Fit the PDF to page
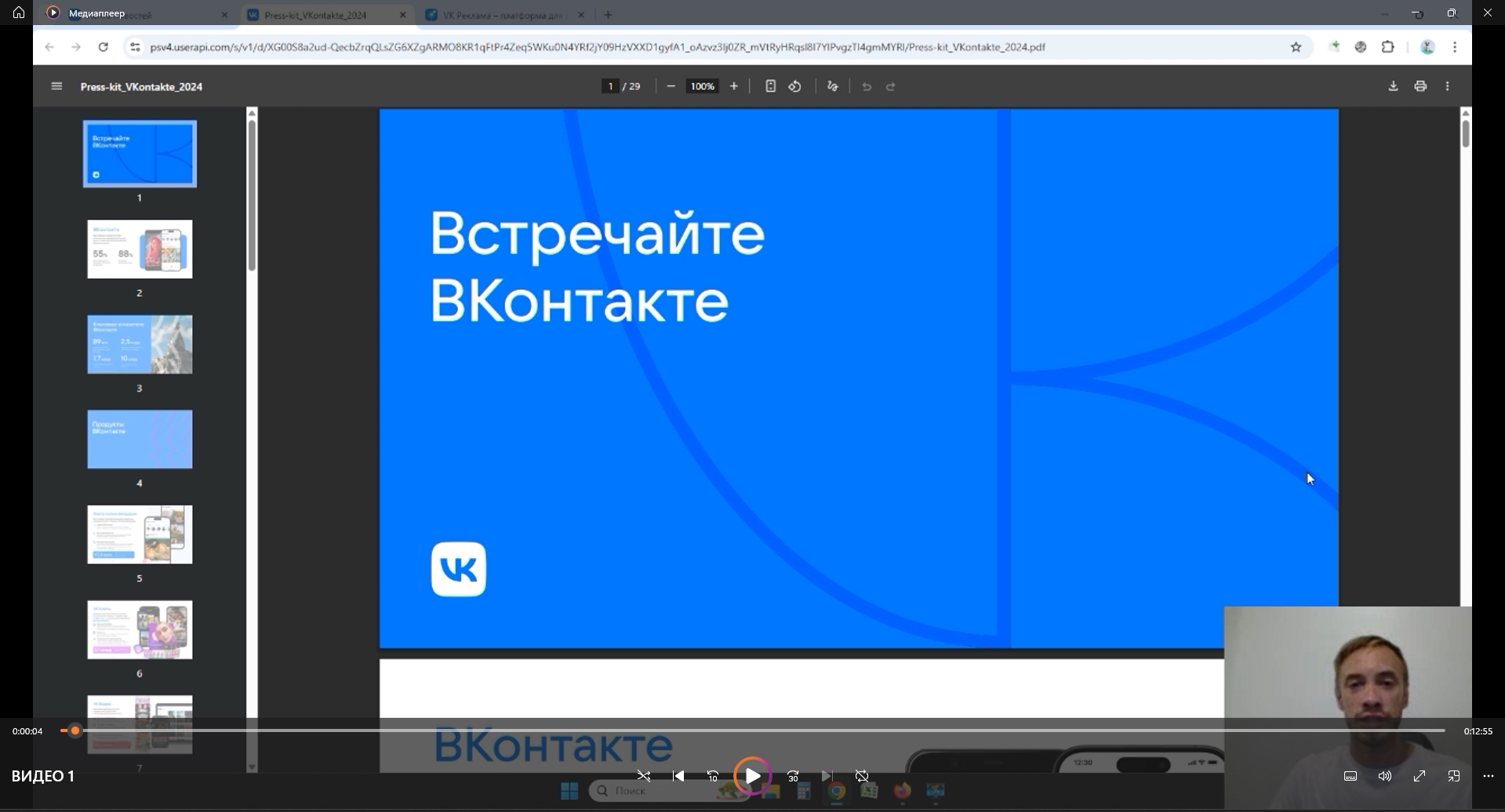Screen dimensions: 1505x812 pyautogui.click(x=770, y=86)
